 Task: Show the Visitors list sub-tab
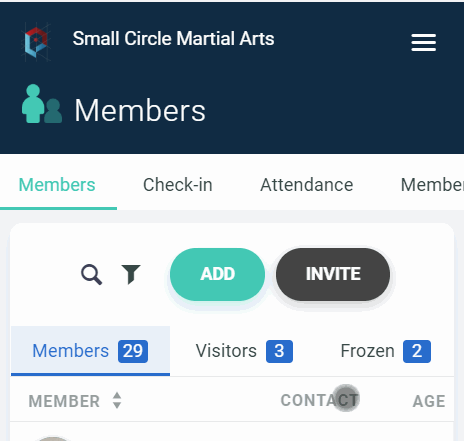[244, 351]
